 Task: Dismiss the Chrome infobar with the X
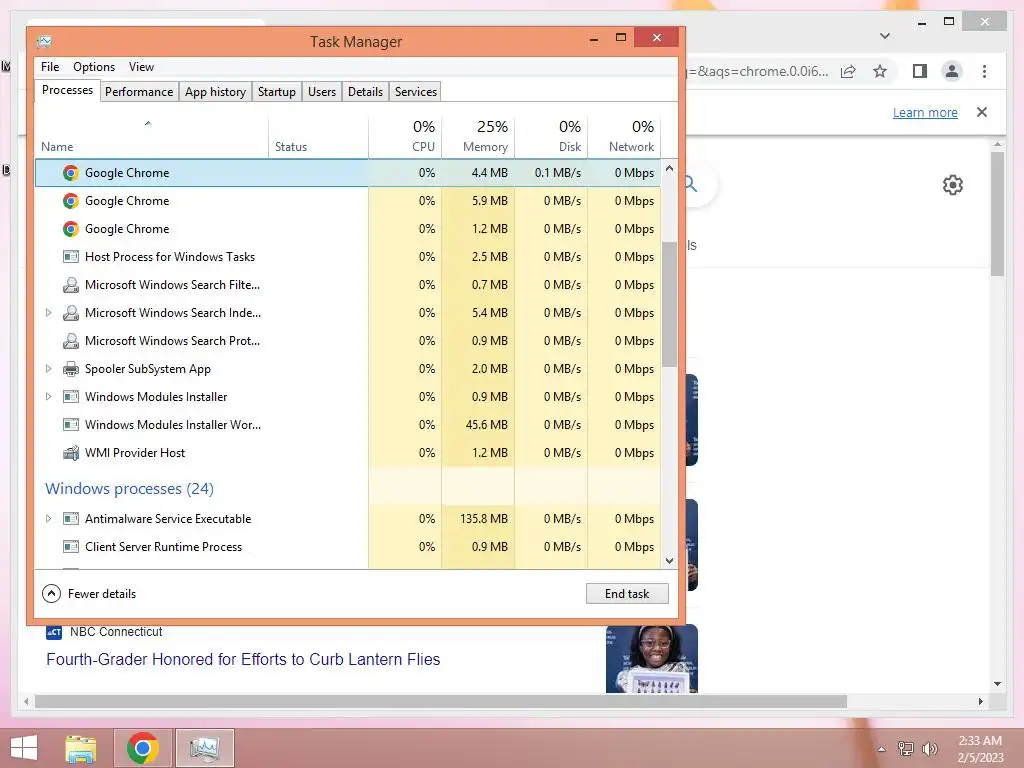pos(982,112)
